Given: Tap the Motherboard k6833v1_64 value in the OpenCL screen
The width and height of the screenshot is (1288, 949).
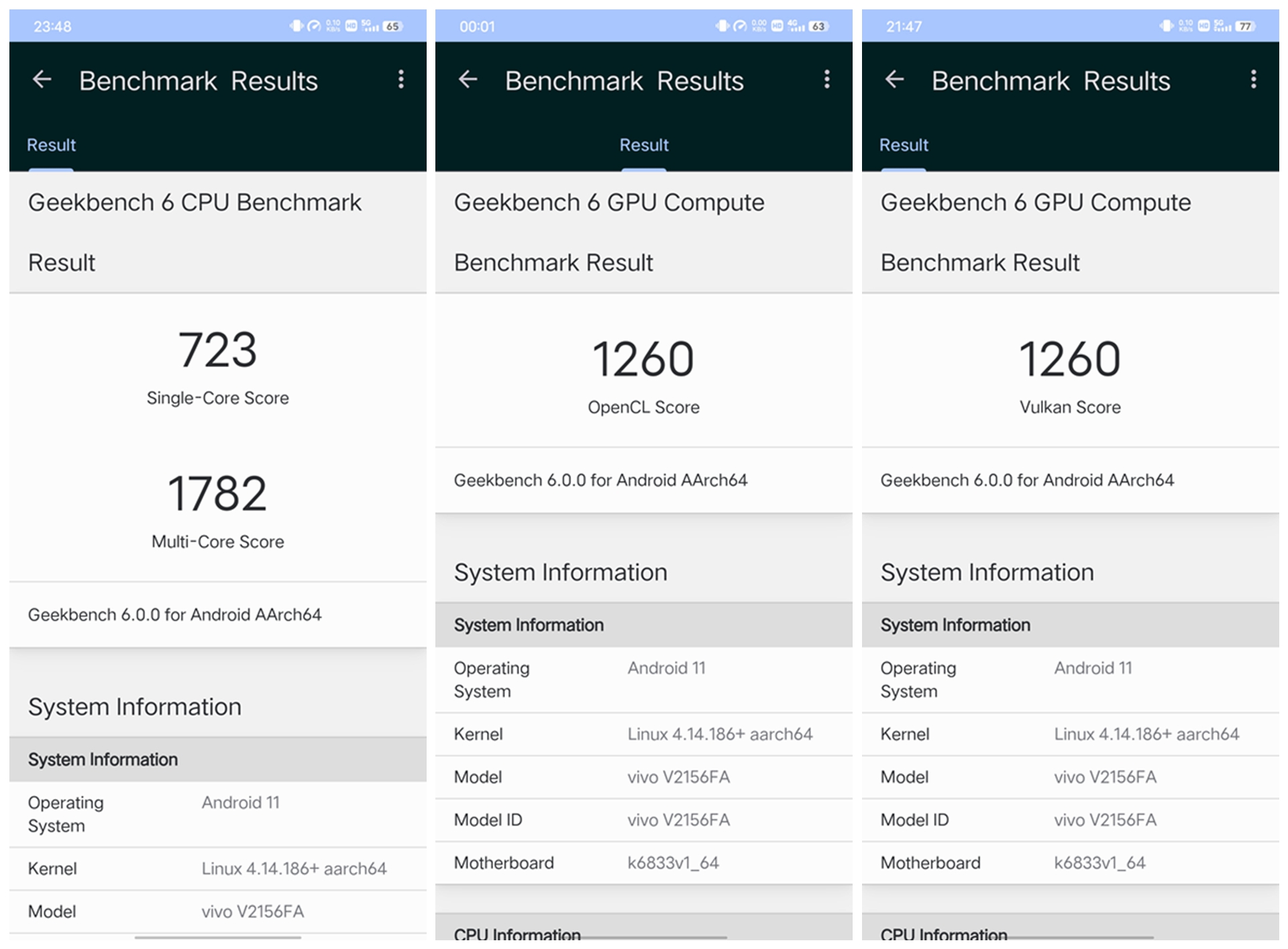Looking at the screenshot, I should tap(673, 863).
